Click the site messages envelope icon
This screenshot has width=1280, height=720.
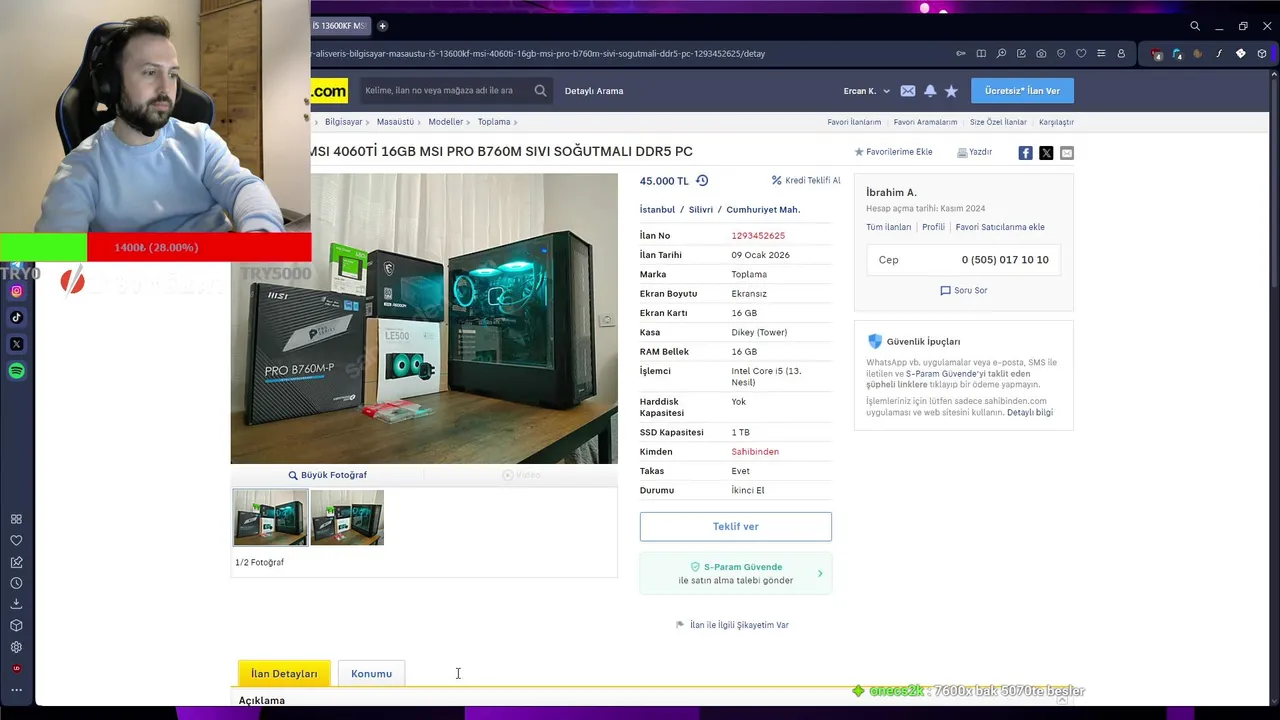pyautogui.click(x=907, y=91)
